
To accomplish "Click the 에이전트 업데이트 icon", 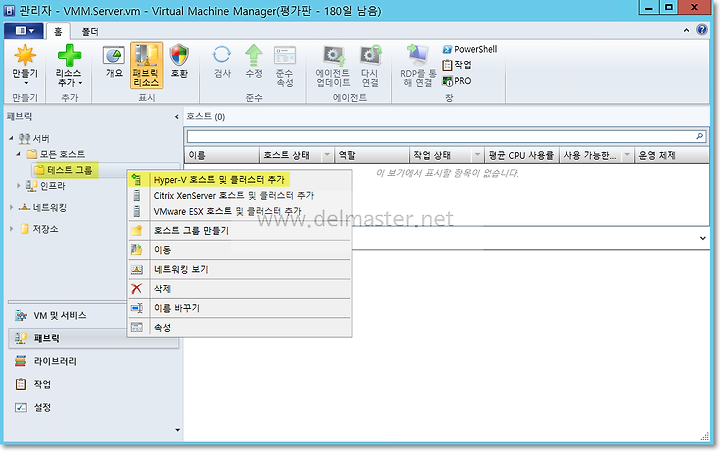I will (x=334, y=56).
